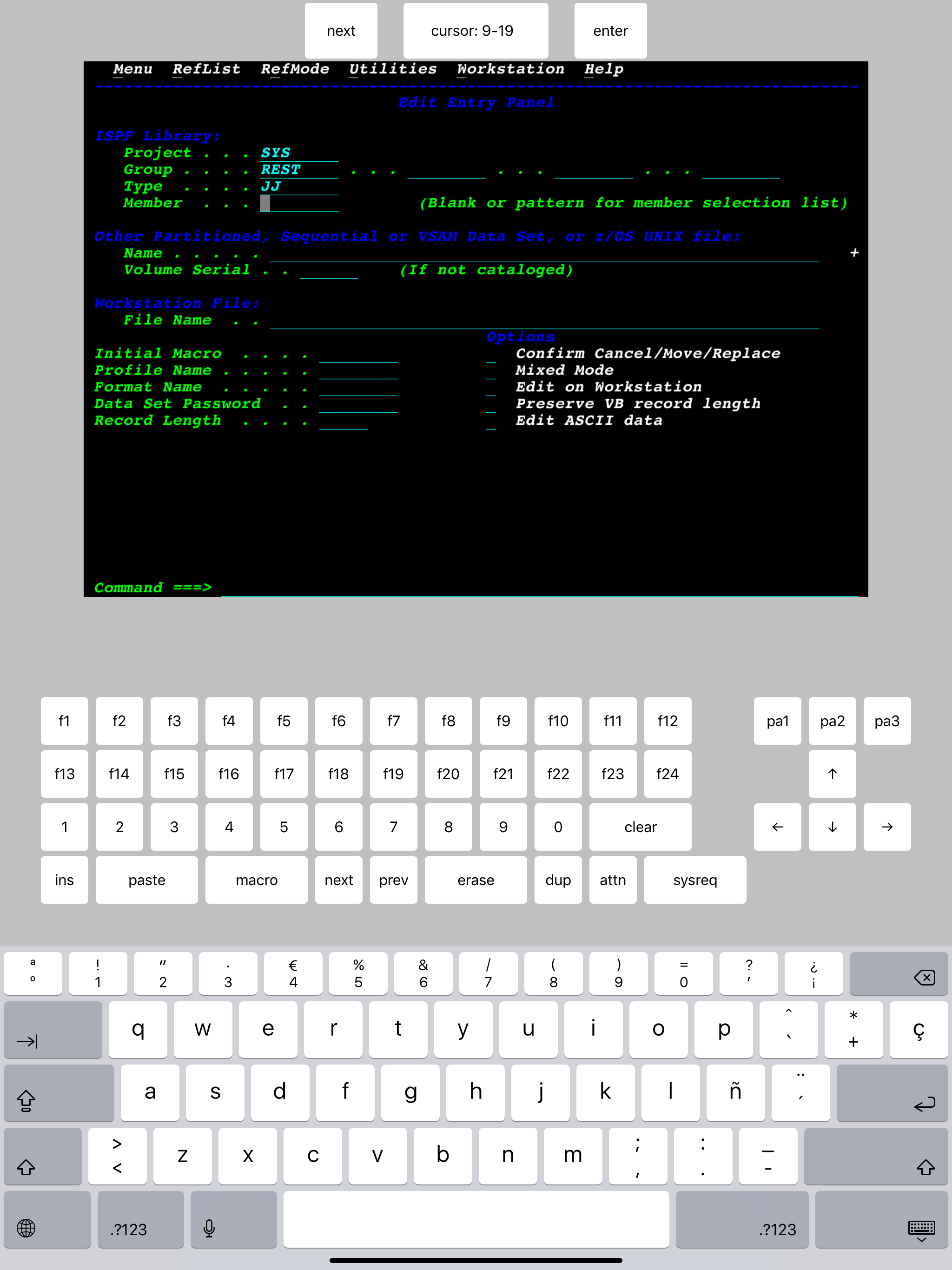Tap the f7 function key
The height and width of the screenshot is (1270, 952).
tap(393, 721)
